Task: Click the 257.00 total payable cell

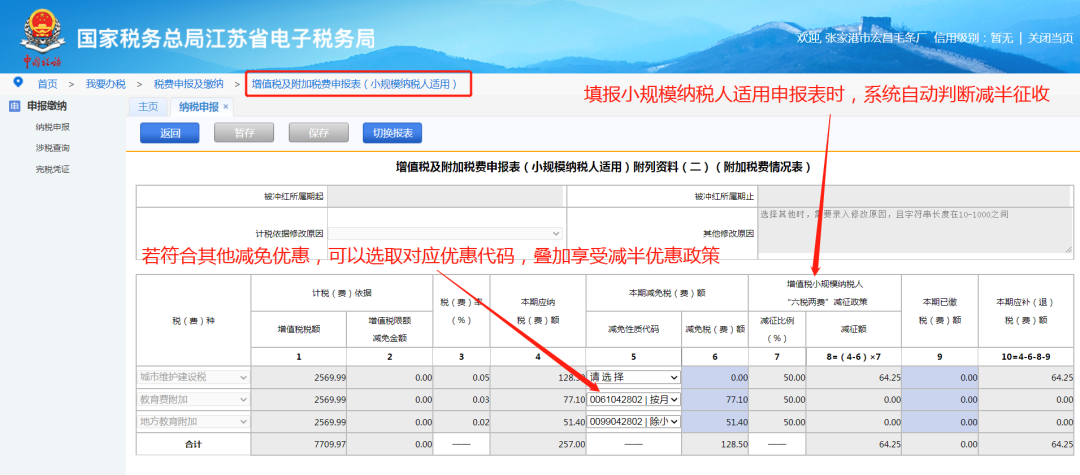Action: pyautogui.click(x=538, y=444)
